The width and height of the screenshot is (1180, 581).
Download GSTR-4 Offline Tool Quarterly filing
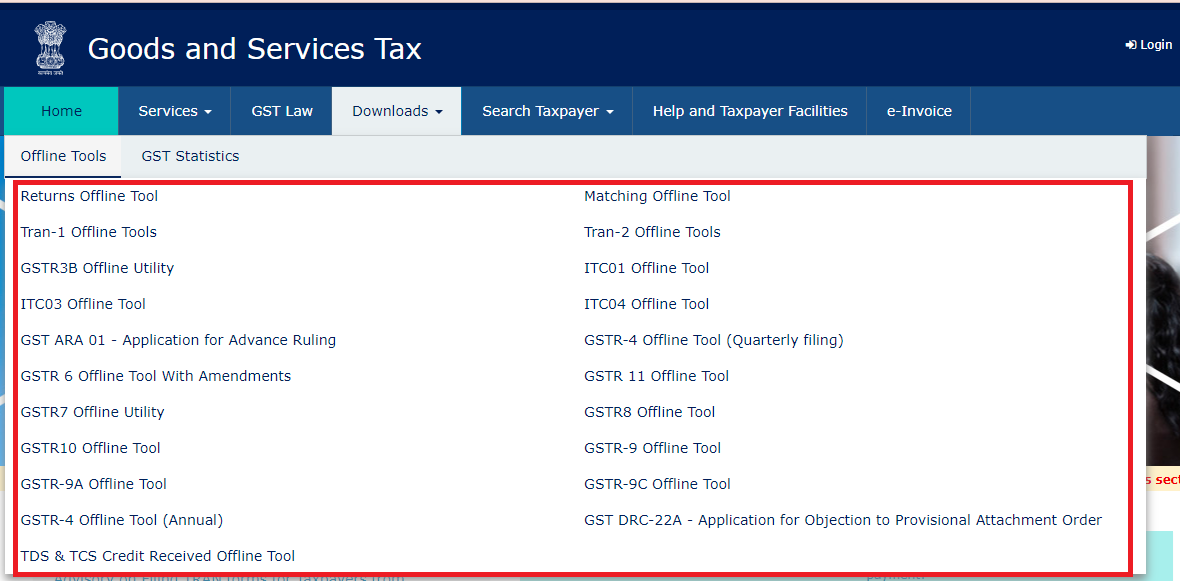[713, 339]
